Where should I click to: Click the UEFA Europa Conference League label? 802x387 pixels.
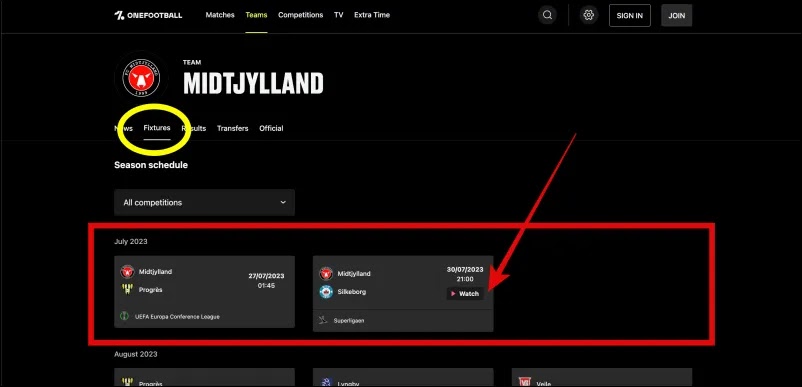[177, 317]
